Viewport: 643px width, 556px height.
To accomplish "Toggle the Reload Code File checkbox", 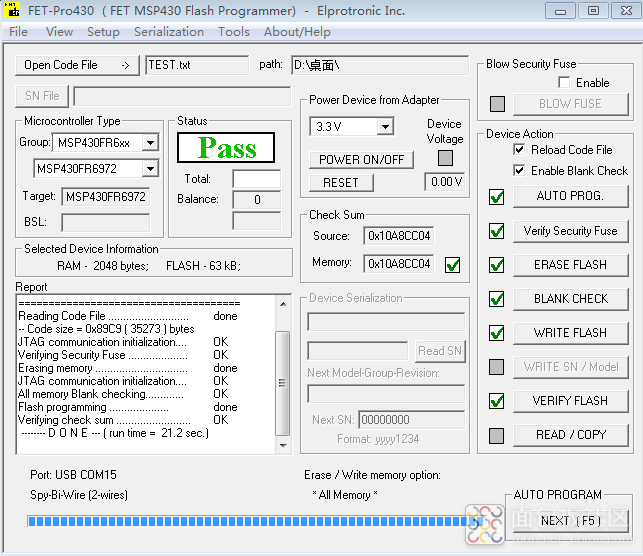I will 519,150.
